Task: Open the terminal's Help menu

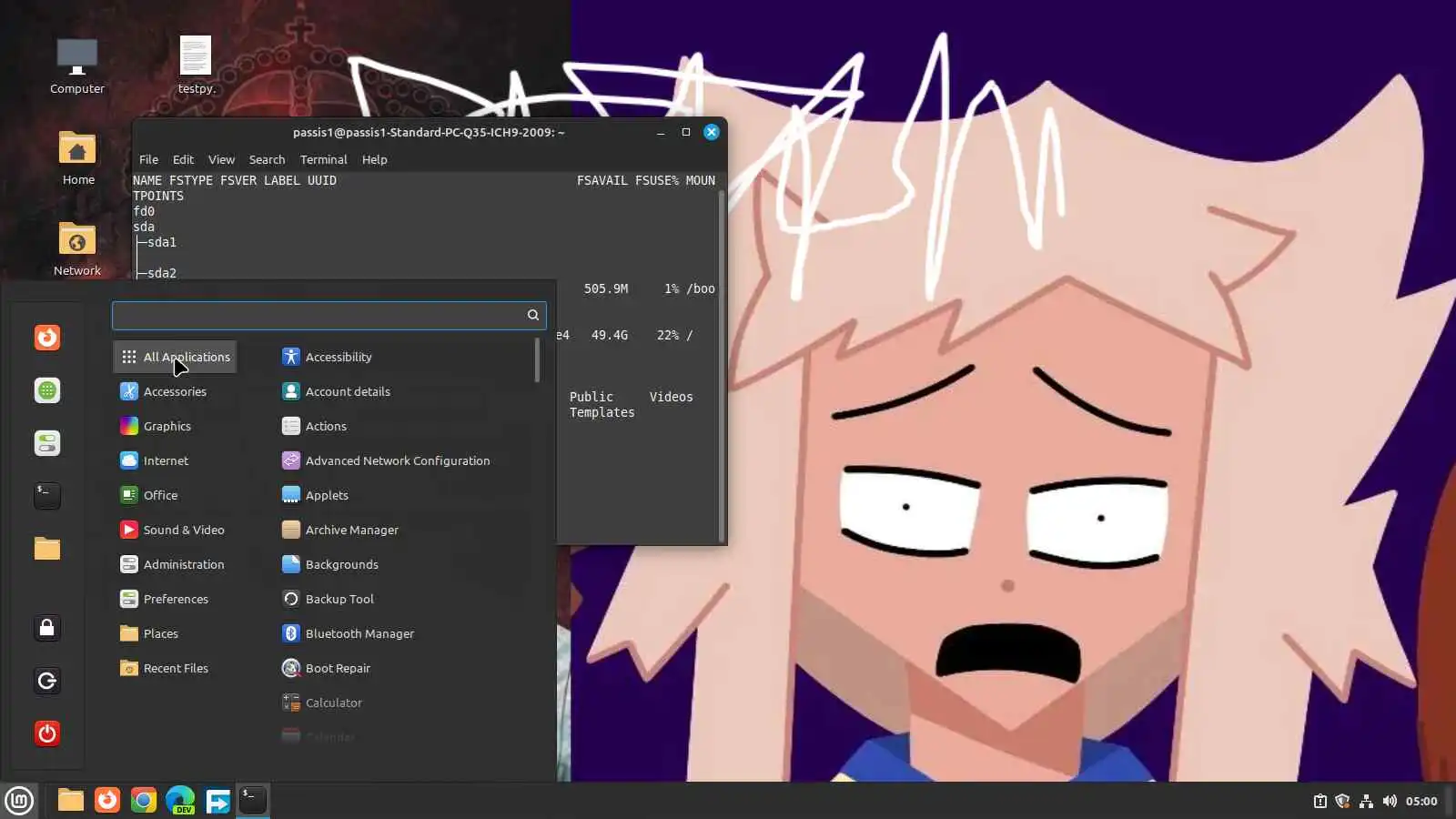Action: [374, 159]
